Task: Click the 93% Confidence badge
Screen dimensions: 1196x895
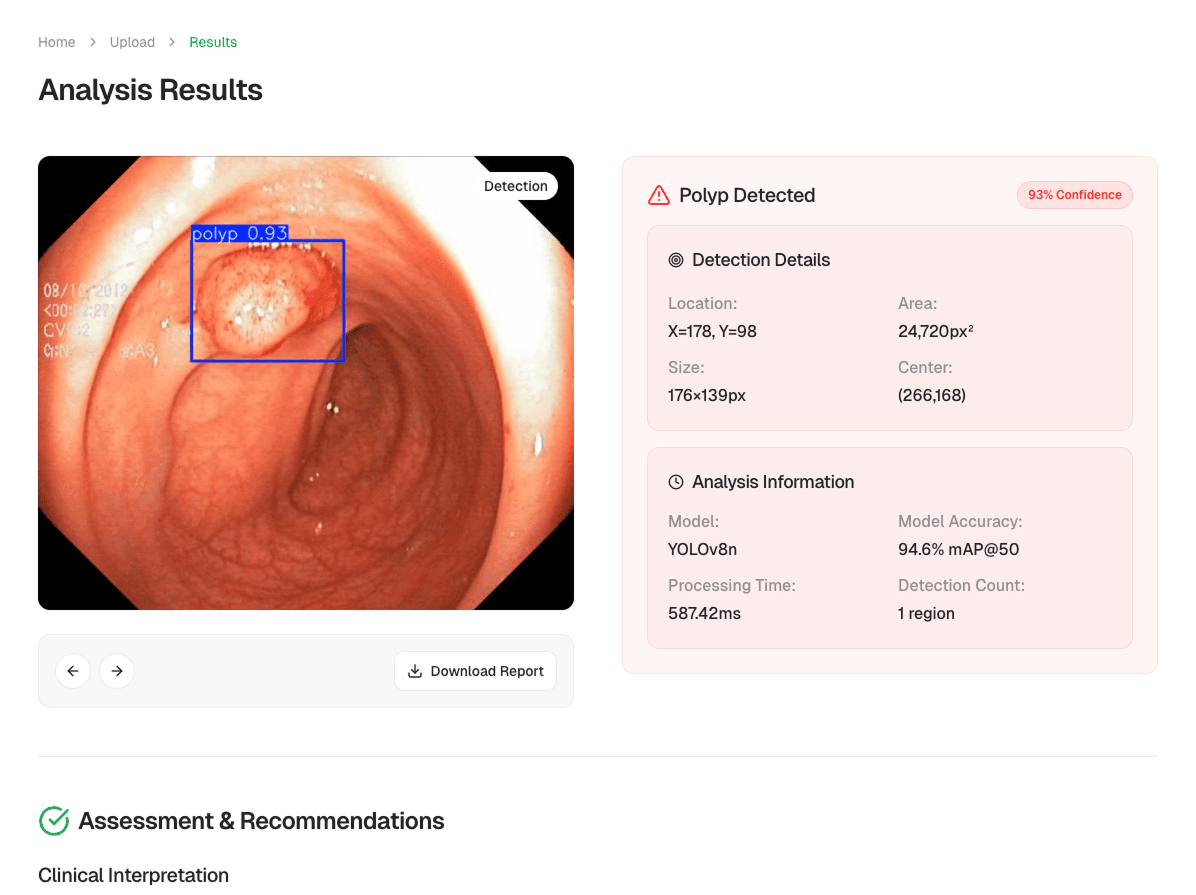Action: pos(1075,195)
